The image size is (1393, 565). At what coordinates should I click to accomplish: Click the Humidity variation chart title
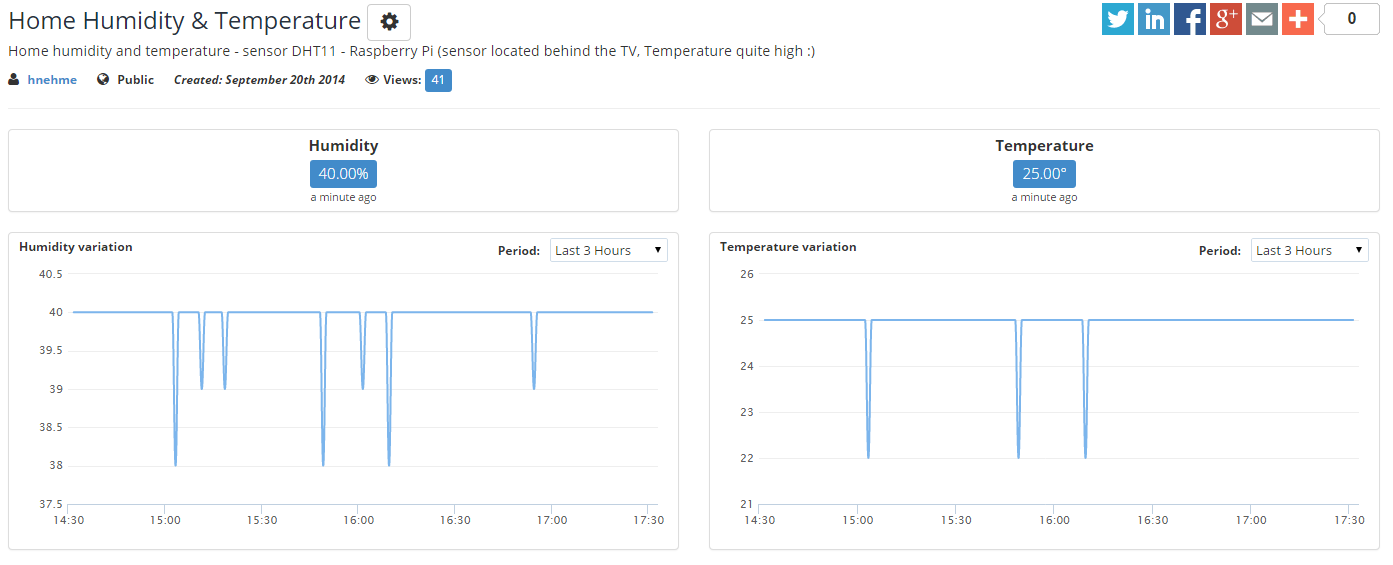tap(76, 247)
